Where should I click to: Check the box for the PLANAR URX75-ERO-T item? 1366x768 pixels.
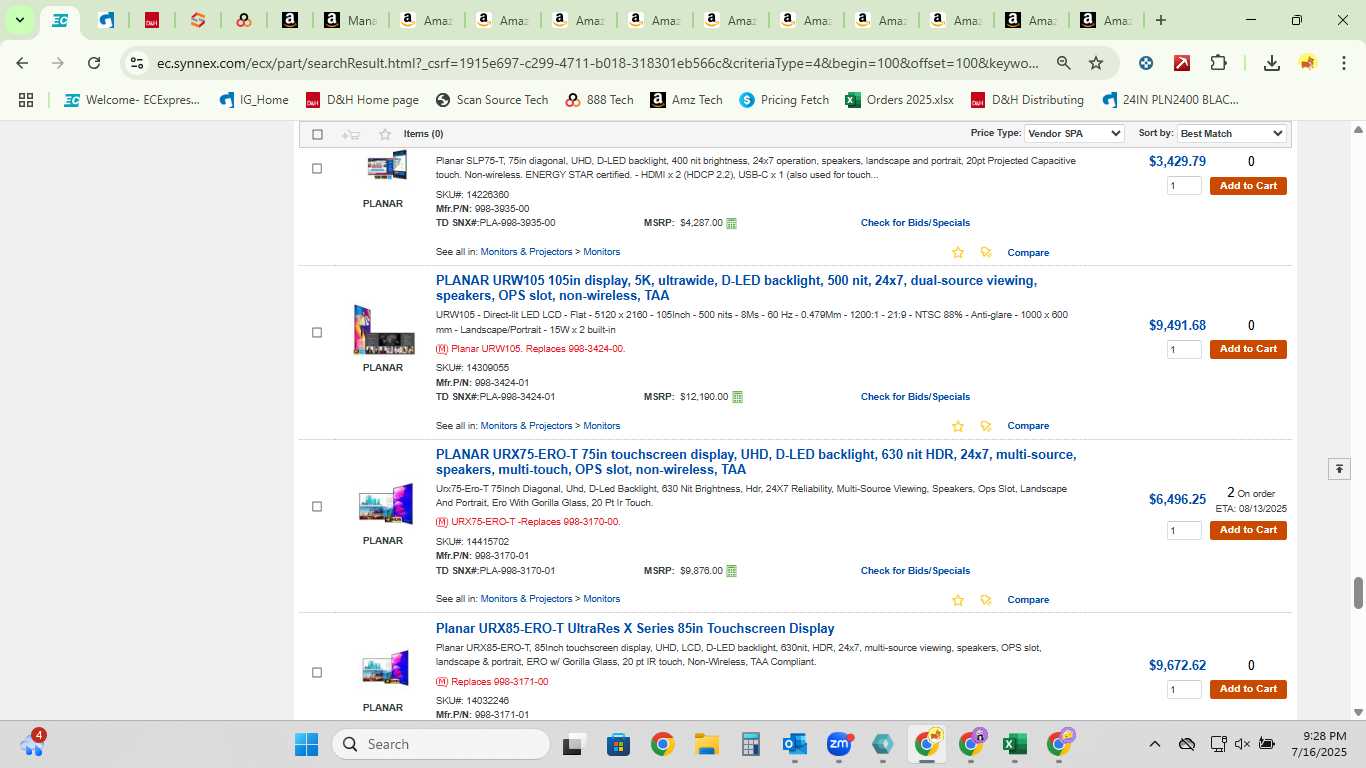tap(317, 506)
